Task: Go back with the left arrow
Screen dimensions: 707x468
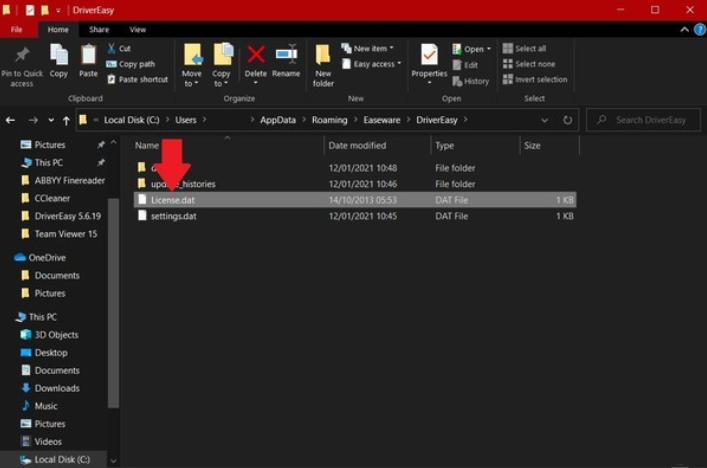Action: click(10, 120)
